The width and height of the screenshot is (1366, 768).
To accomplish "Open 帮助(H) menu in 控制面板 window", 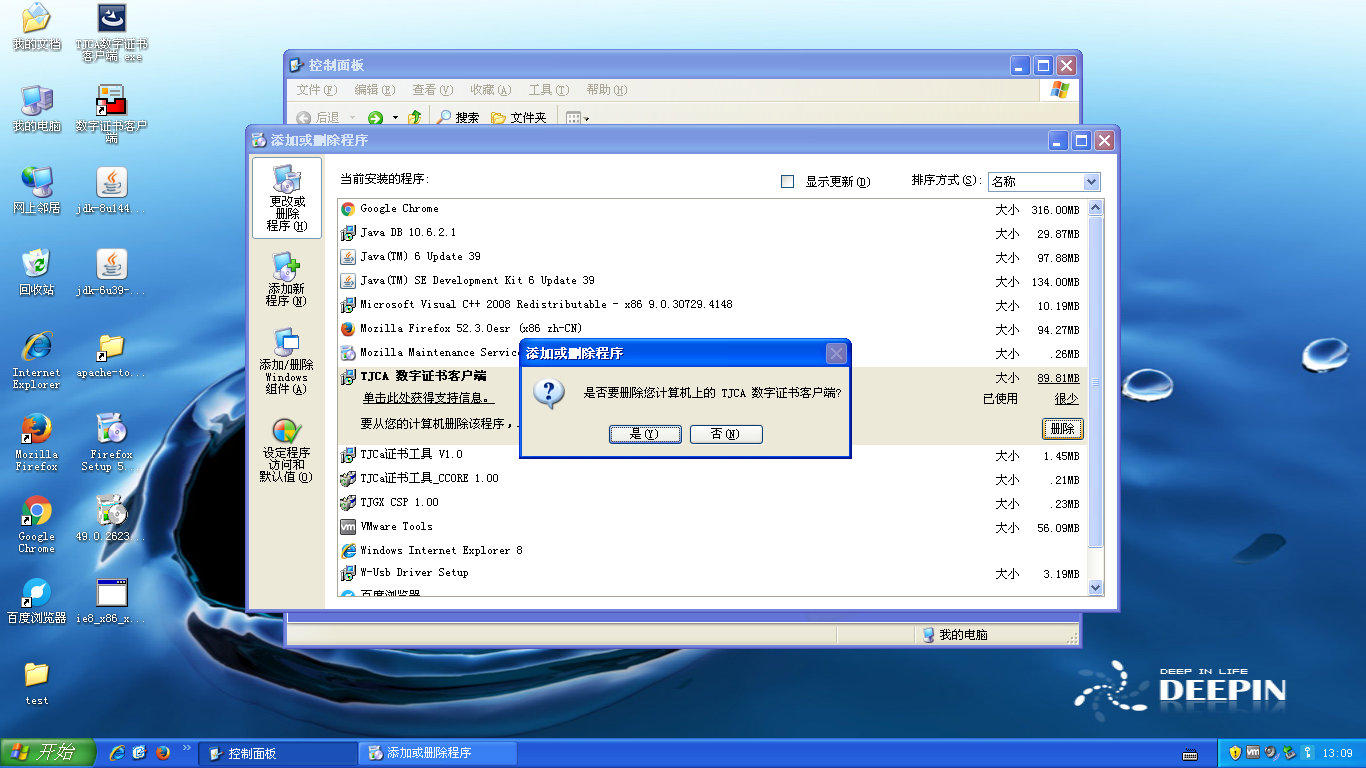I will click(606, 90).
